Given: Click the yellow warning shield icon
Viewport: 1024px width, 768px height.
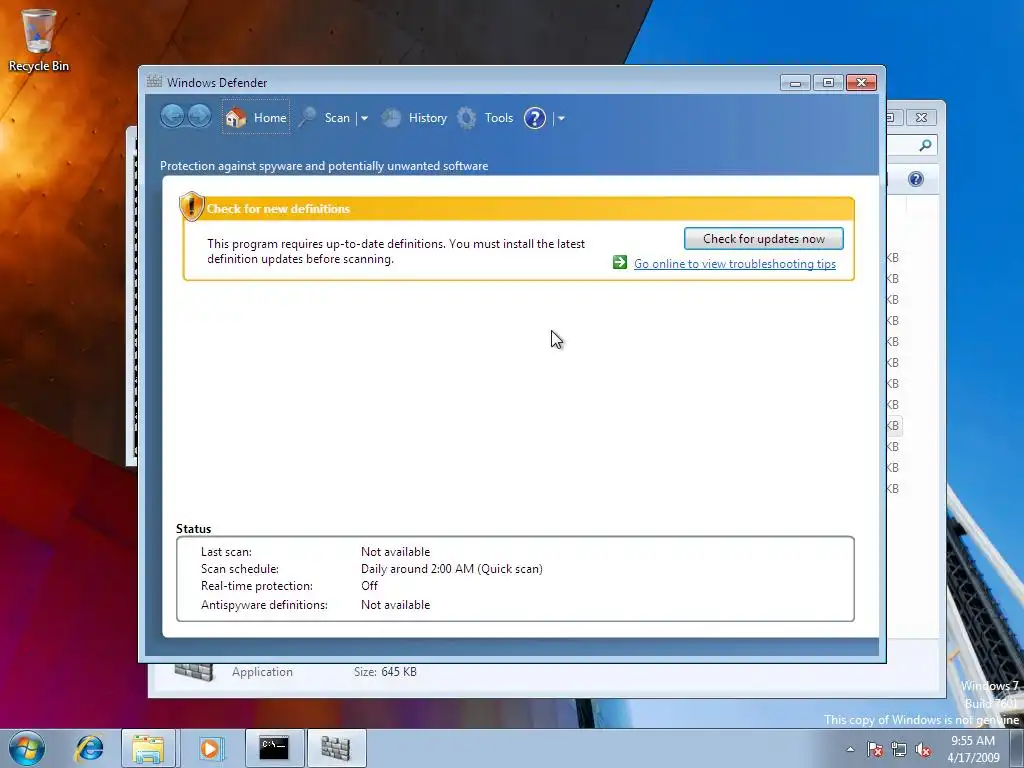Looking at the screenshot, I should (x=191, y=206).
